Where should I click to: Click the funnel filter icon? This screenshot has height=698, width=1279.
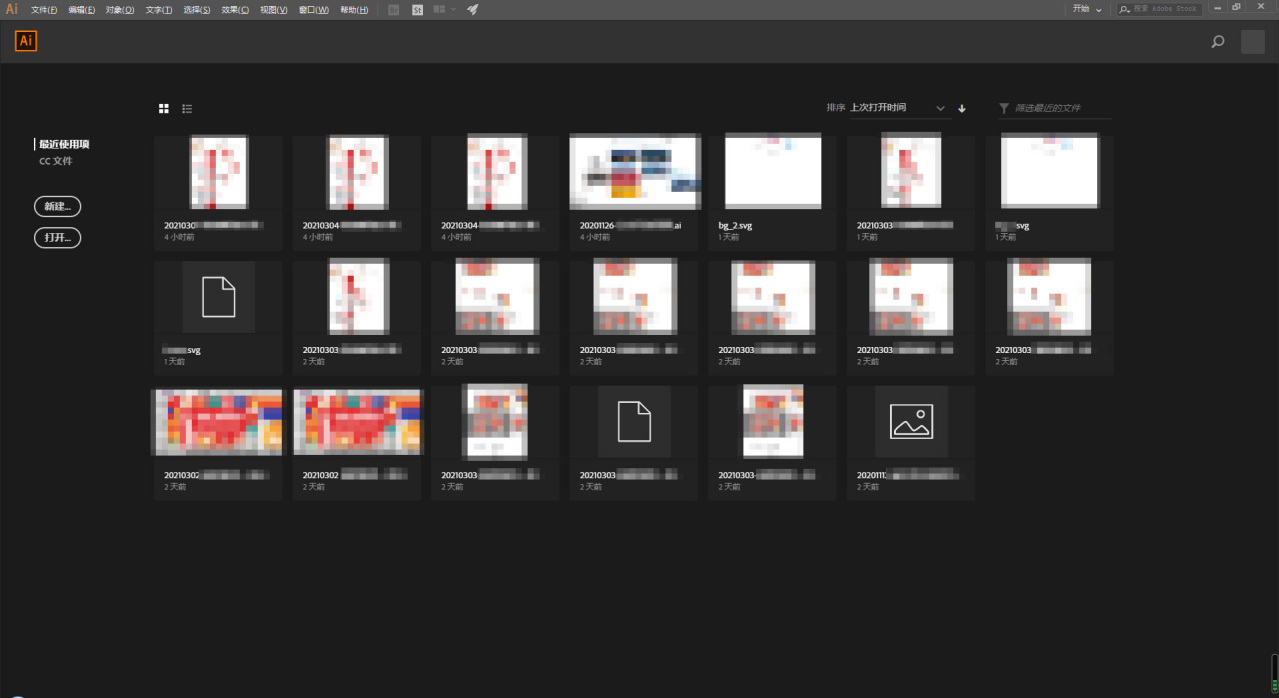point(1004,108)
